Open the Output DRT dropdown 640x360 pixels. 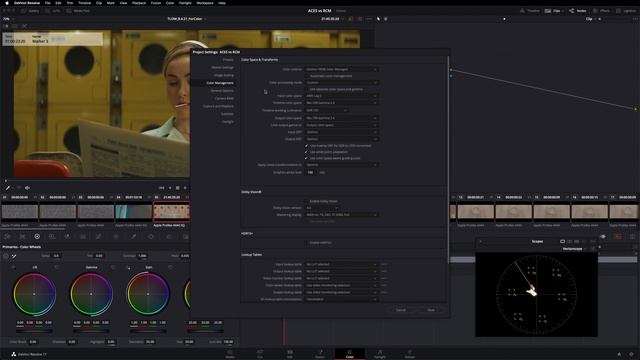click(x=342, y=139)
